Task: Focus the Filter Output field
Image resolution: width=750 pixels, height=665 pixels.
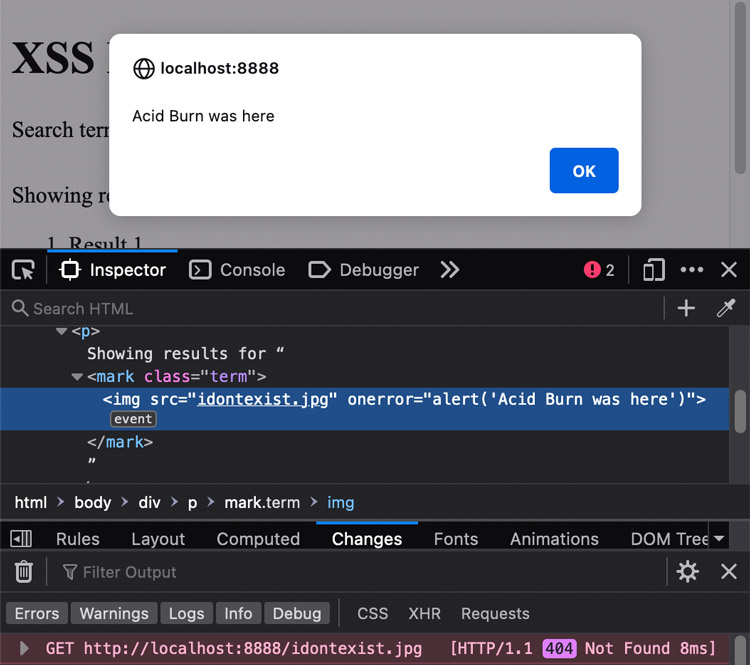Action: coord(357,572)
